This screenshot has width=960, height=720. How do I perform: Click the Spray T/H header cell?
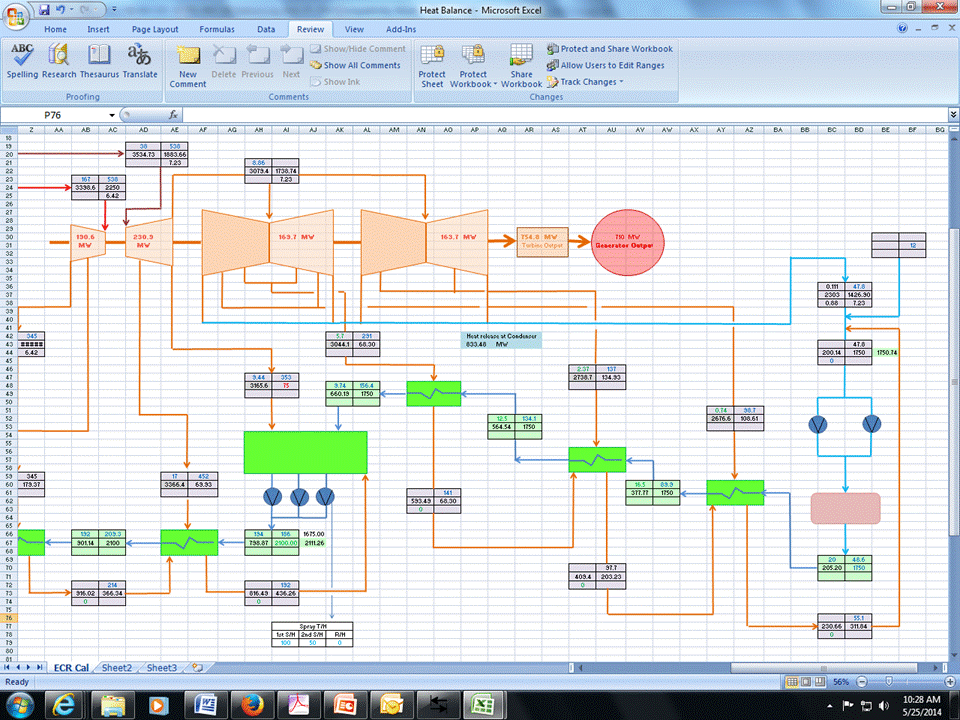coord(312,626)
